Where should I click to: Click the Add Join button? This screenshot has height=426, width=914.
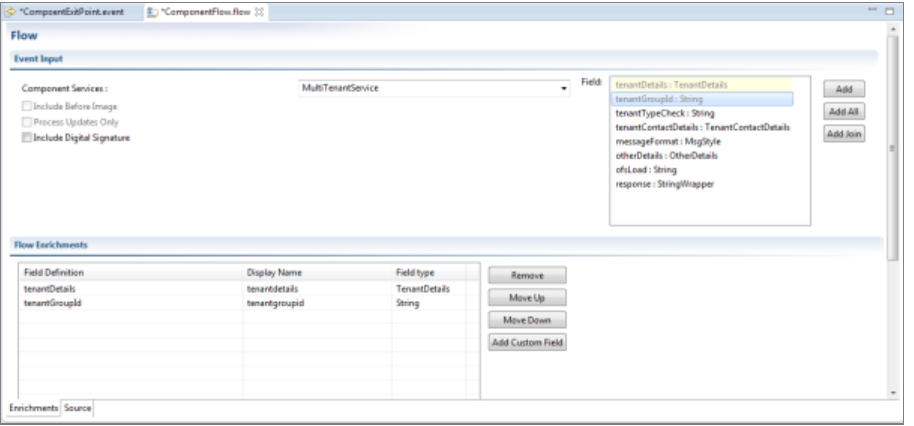click(844, 135)
